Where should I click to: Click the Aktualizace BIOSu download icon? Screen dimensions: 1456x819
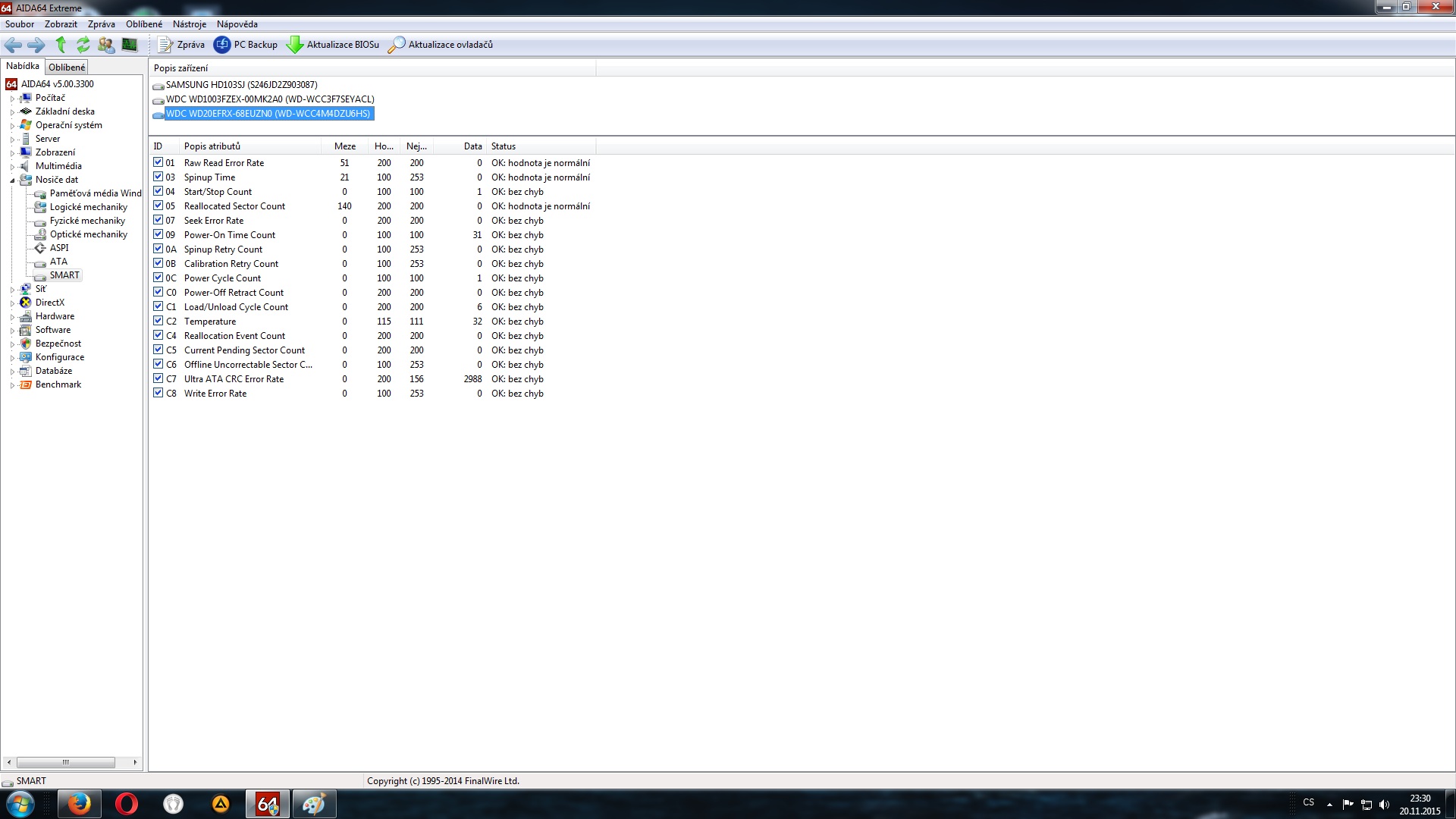point(294,45)
